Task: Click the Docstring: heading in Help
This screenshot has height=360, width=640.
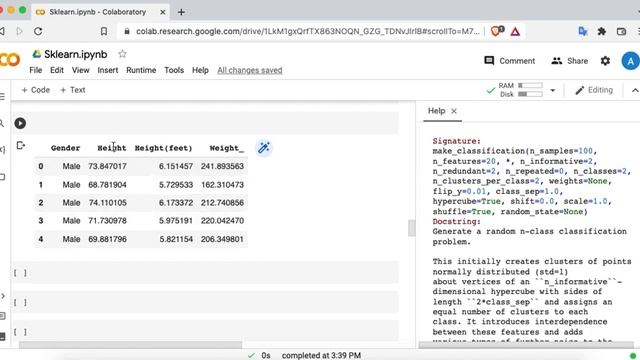Action: point(457,222)
